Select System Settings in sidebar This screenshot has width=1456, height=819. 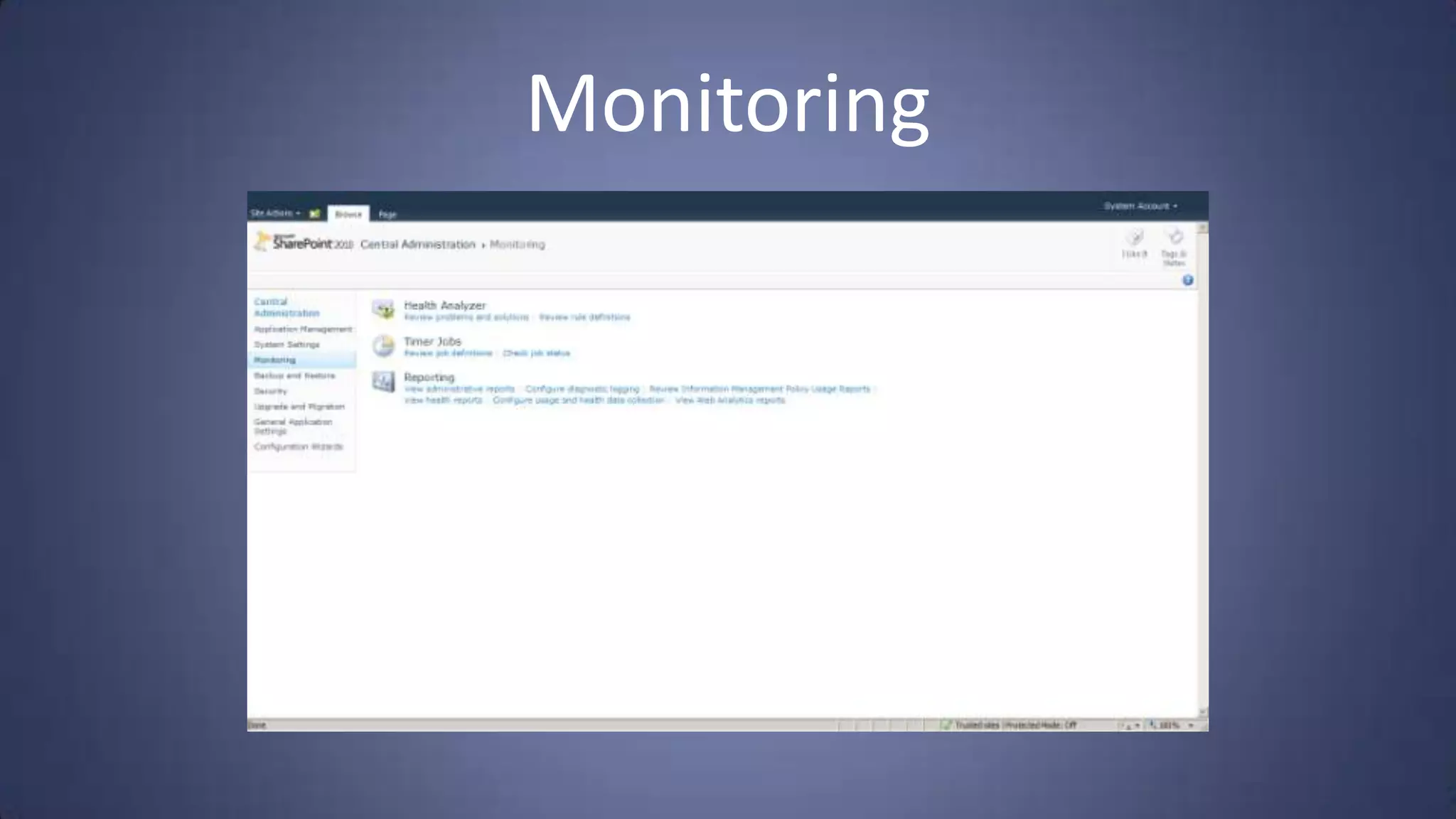point(287,345)
